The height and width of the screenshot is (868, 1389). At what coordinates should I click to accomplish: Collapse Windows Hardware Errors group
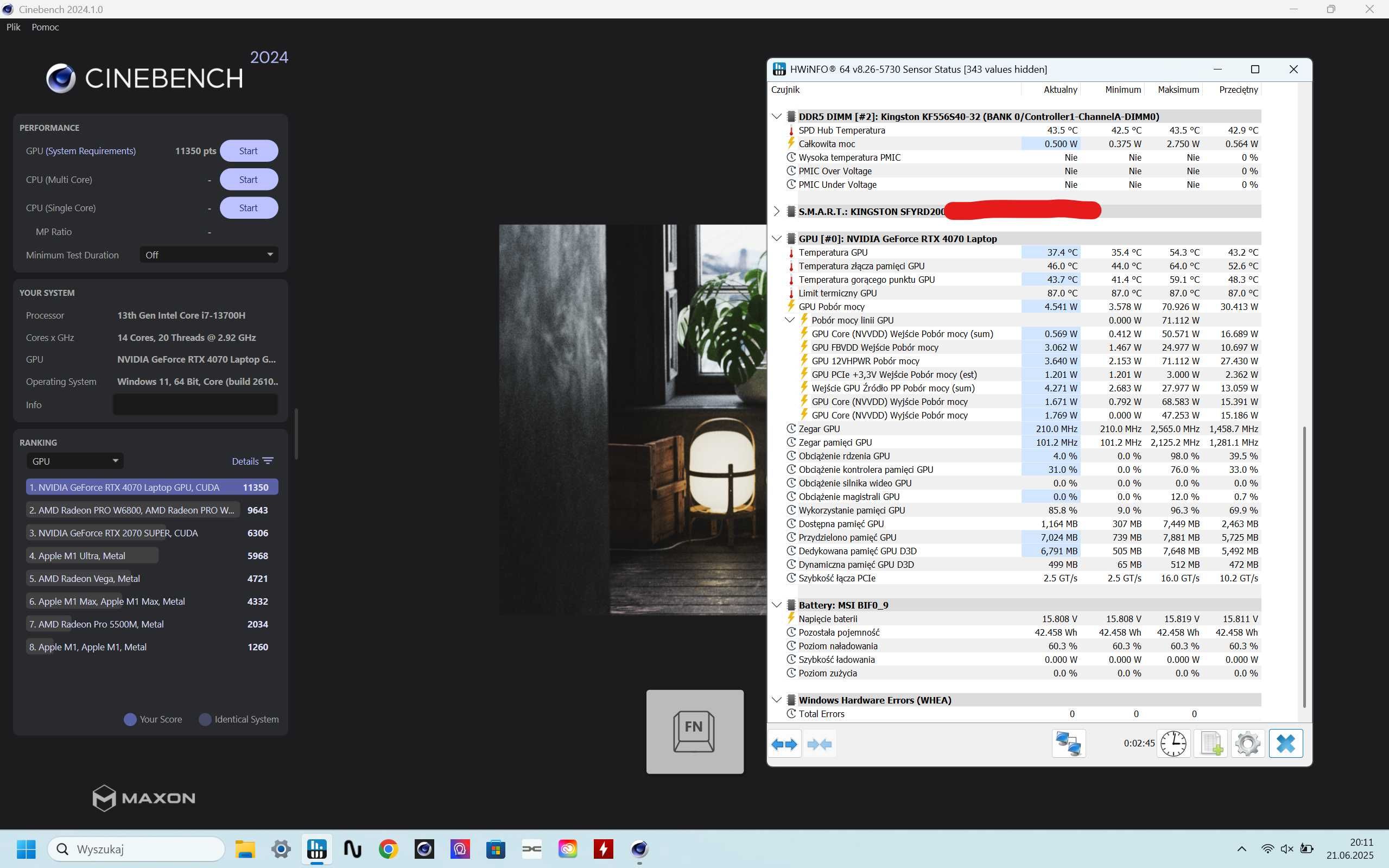(777, 700)
